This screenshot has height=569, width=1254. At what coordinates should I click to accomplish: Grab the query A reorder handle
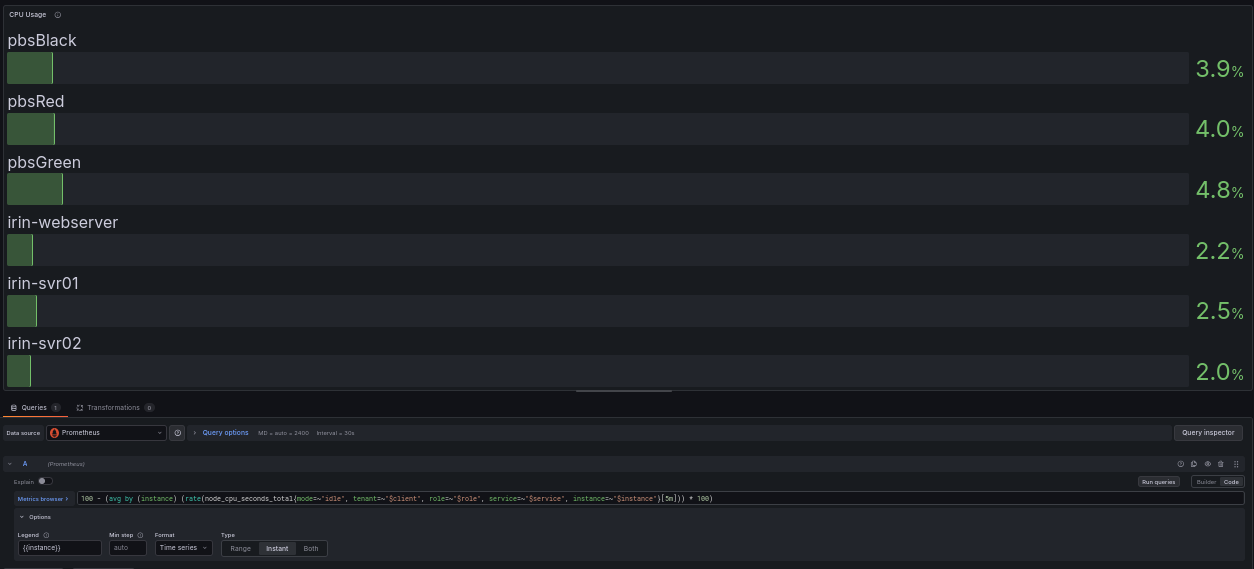[1236, 464]
